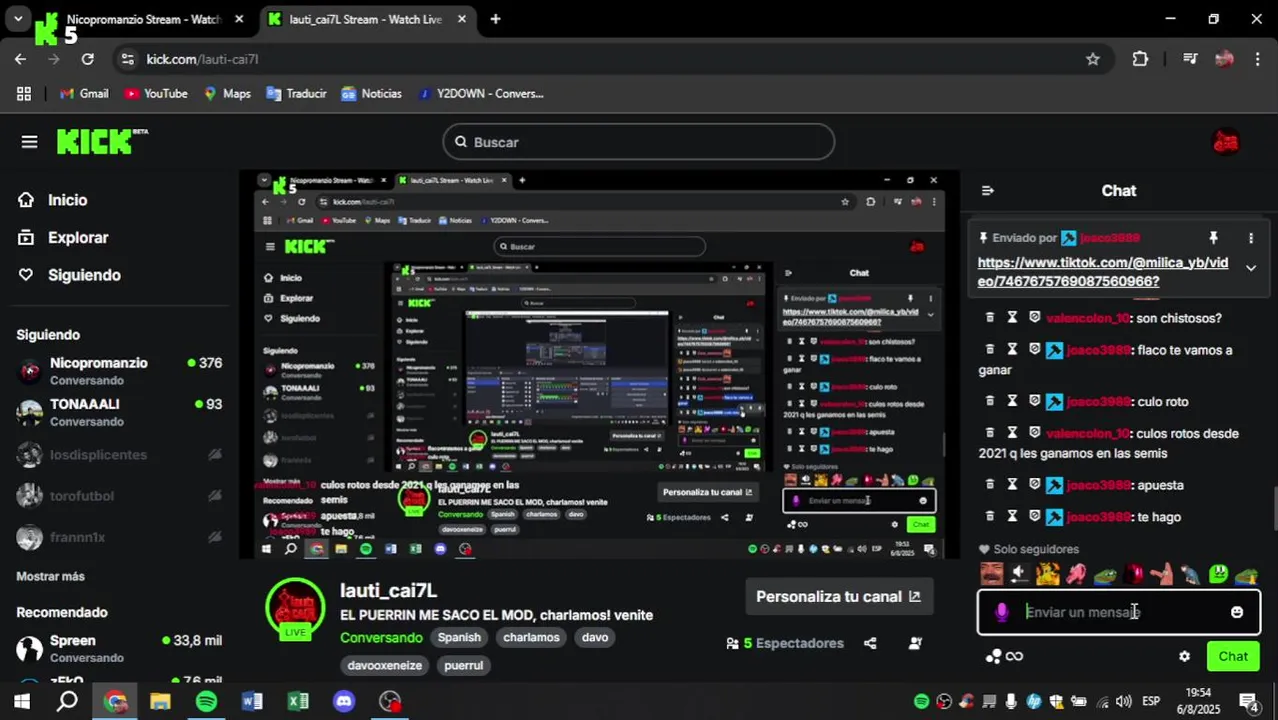Click the lauti_cai7L channel avatar with LIVE badge
Screen dimensions: 1278x720
pos(295,607)
